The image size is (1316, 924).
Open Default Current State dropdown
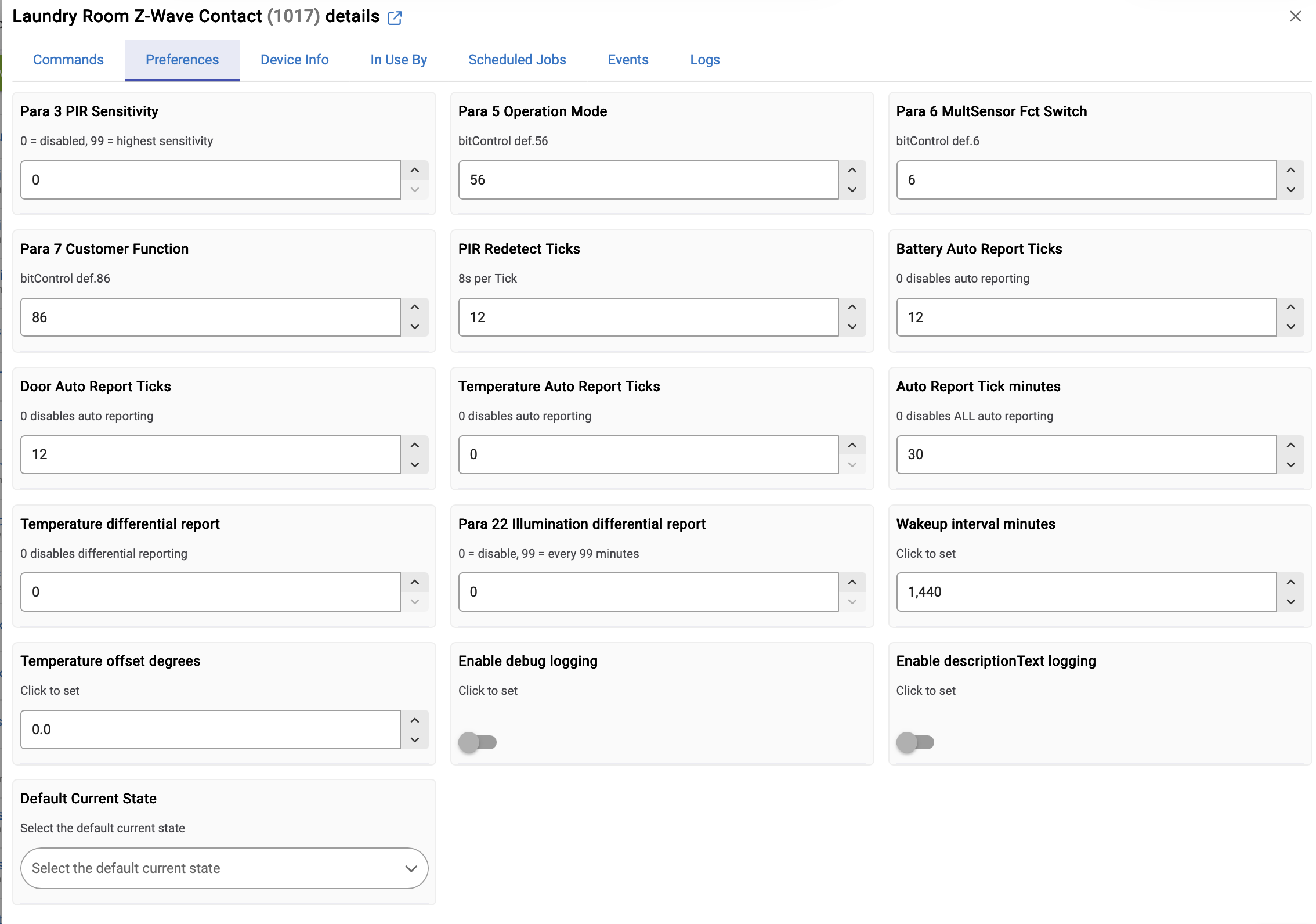(224, 868)
